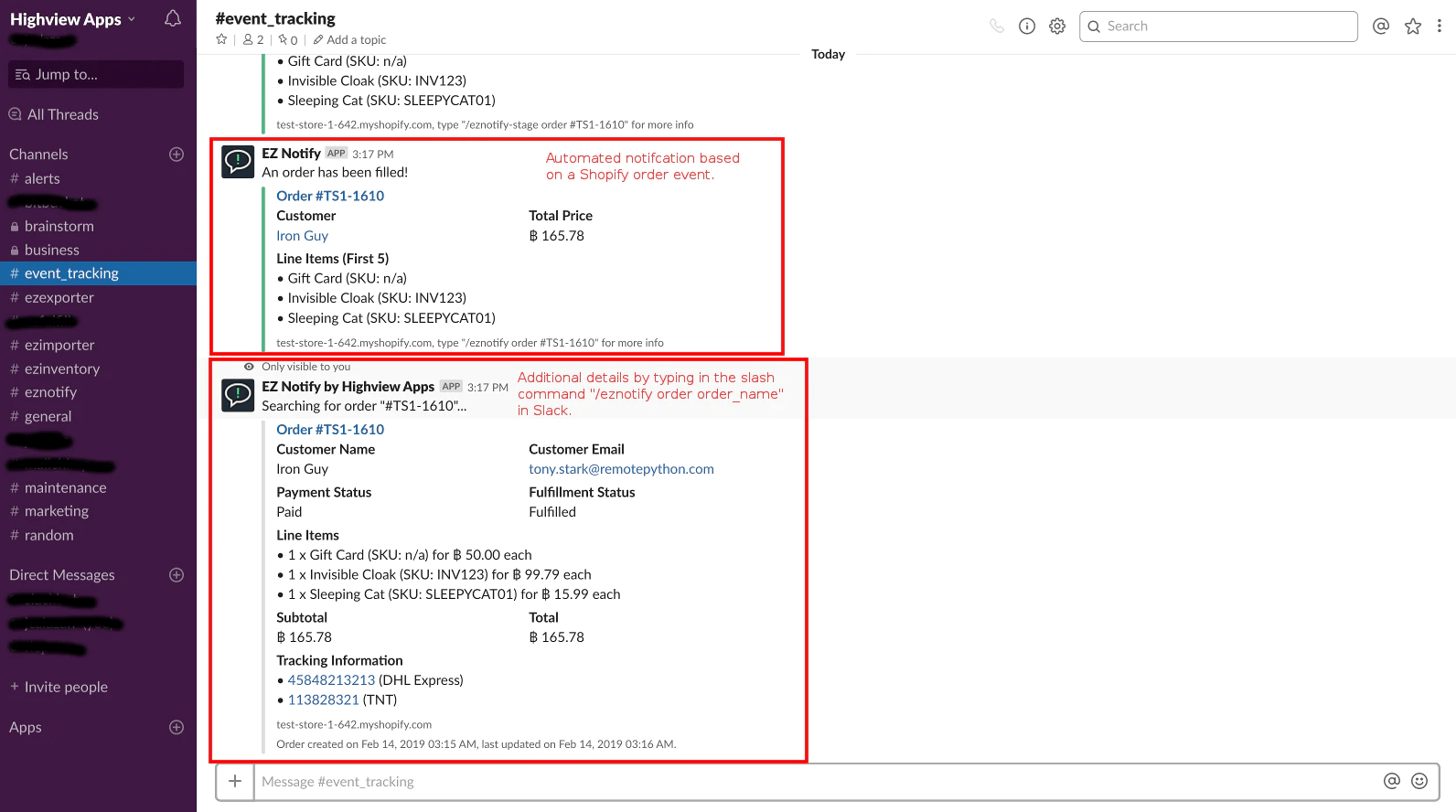Open starred items star icon in header

tap(1413, 27)
